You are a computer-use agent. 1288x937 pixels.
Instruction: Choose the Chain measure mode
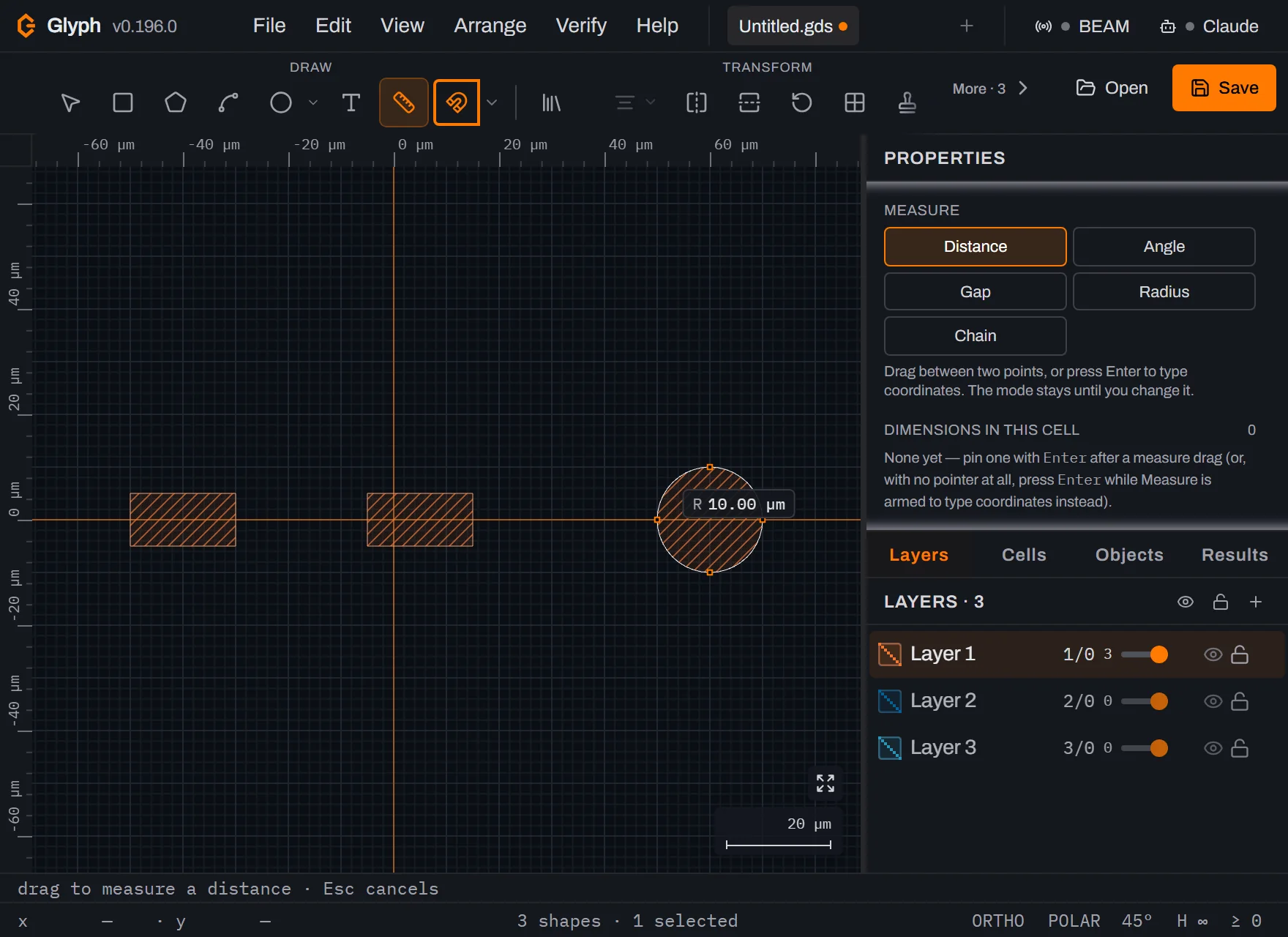(x=975, y=336)
